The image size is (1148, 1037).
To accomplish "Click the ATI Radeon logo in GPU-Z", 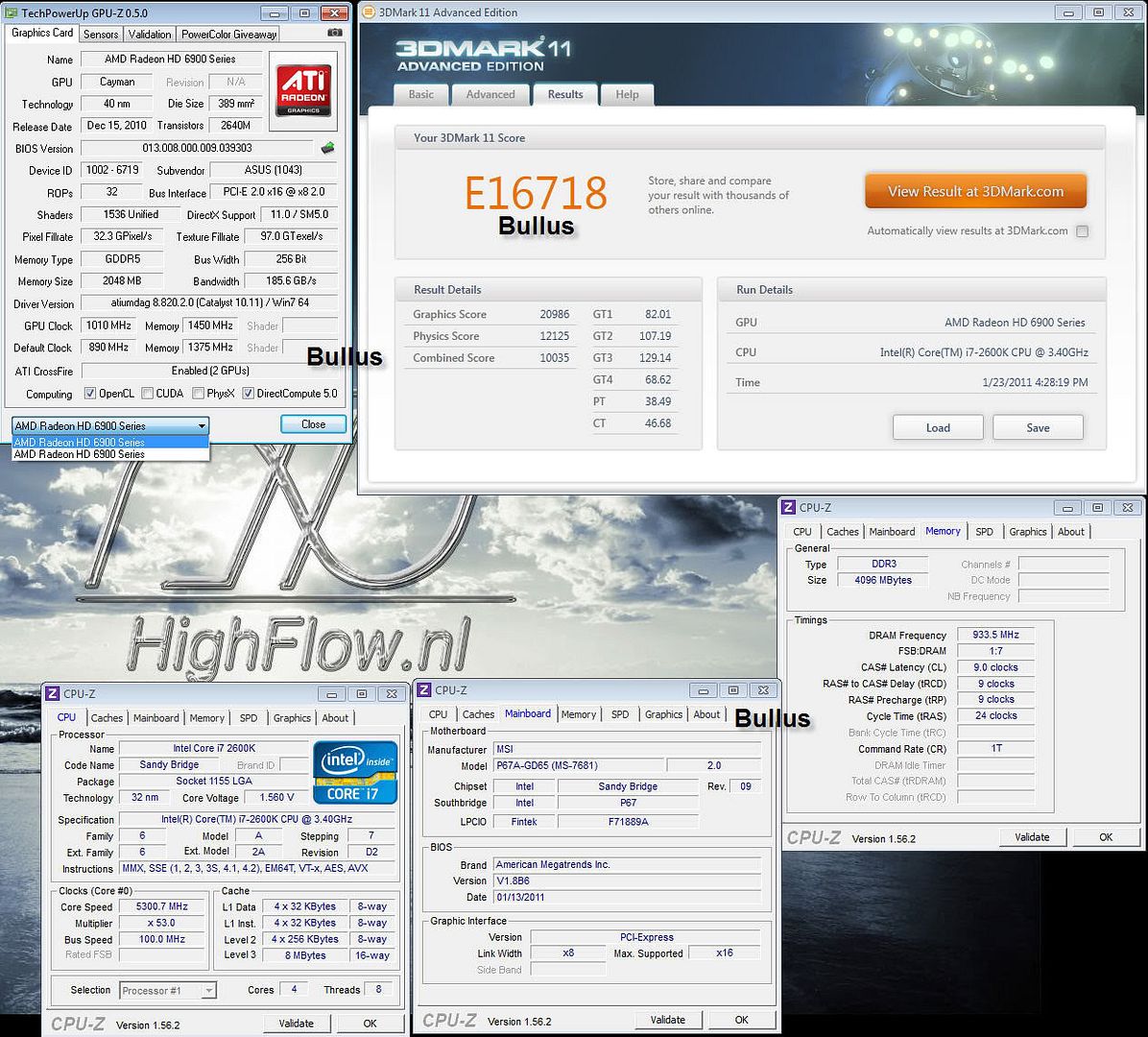I will tap(303, 91).
